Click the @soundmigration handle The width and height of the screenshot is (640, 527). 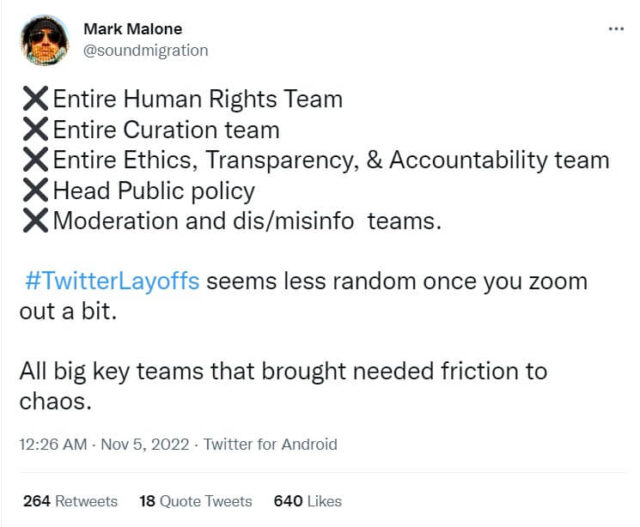[x=146, y=50]
